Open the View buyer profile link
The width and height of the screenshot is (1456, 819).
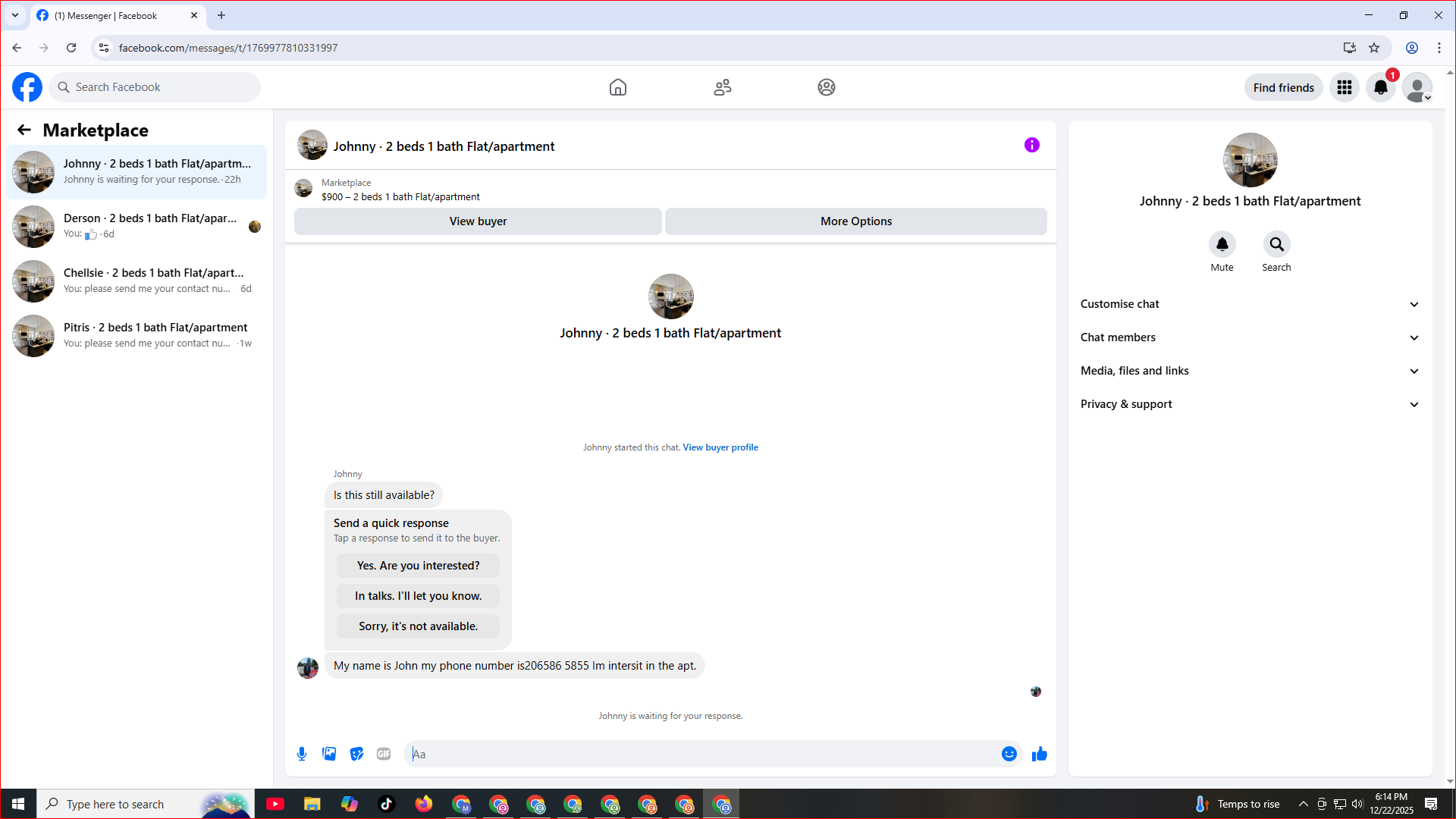pos(720,447)
